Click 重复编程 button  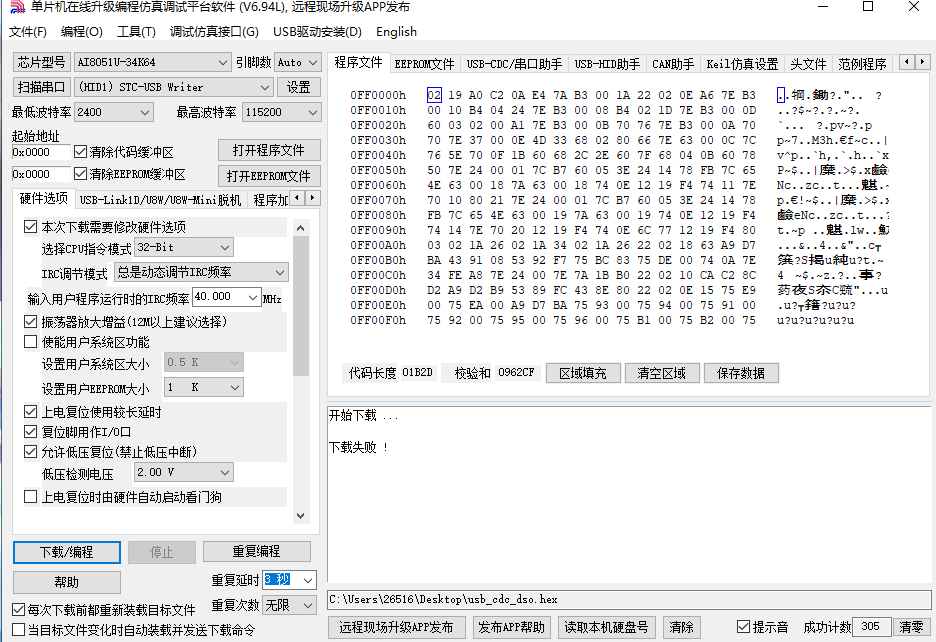coord(257,551)
